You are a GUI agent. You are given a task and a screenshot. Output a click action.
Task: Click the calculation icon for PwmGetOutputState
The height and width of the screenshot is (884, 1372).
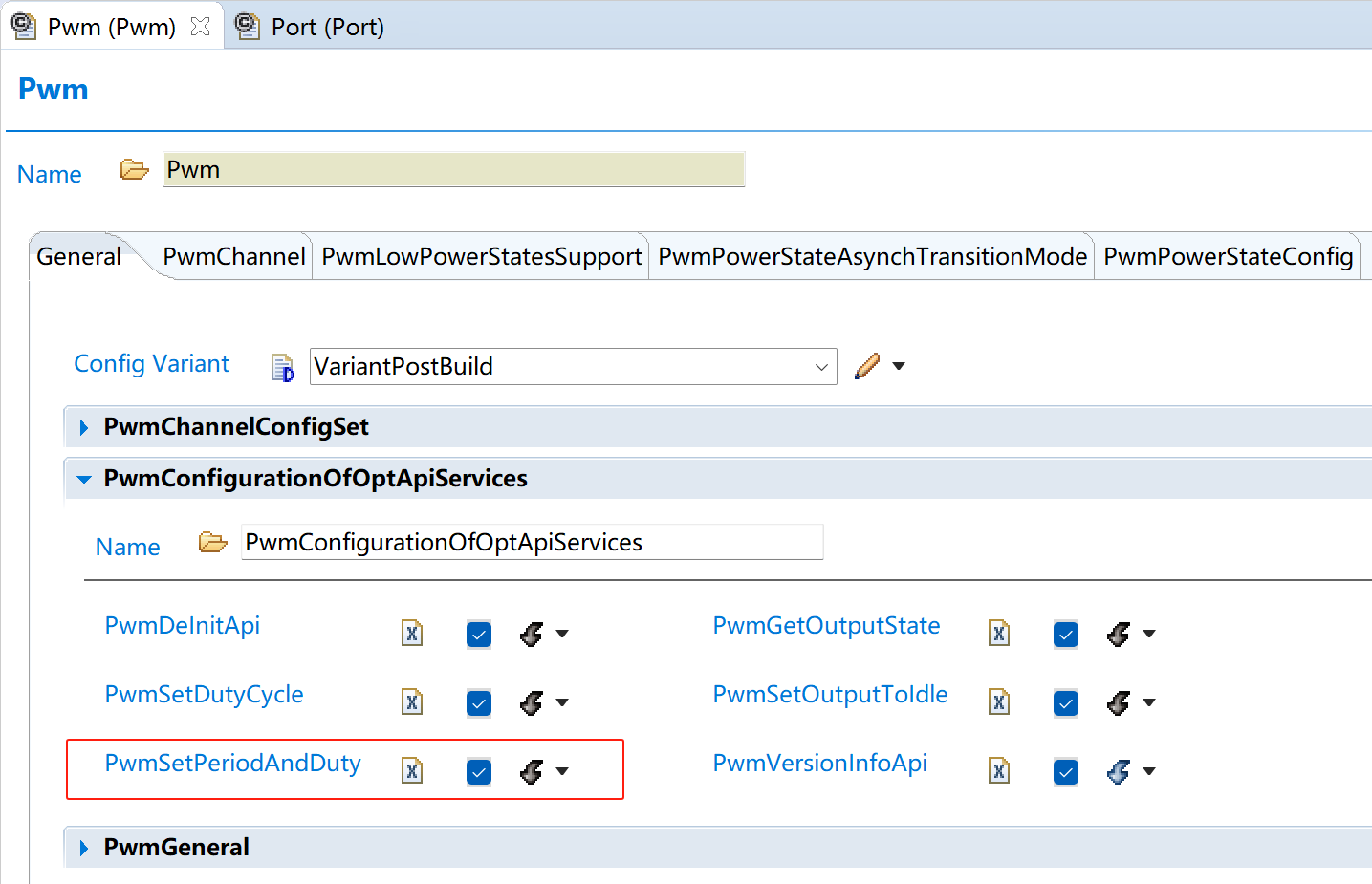1119,634
